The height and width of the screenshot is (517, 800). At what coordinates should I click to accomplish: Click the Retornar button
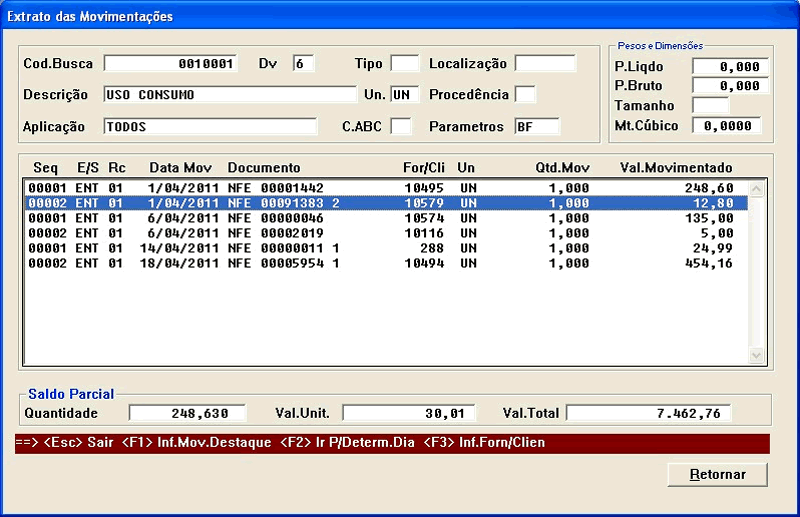(x=717, y=475)
